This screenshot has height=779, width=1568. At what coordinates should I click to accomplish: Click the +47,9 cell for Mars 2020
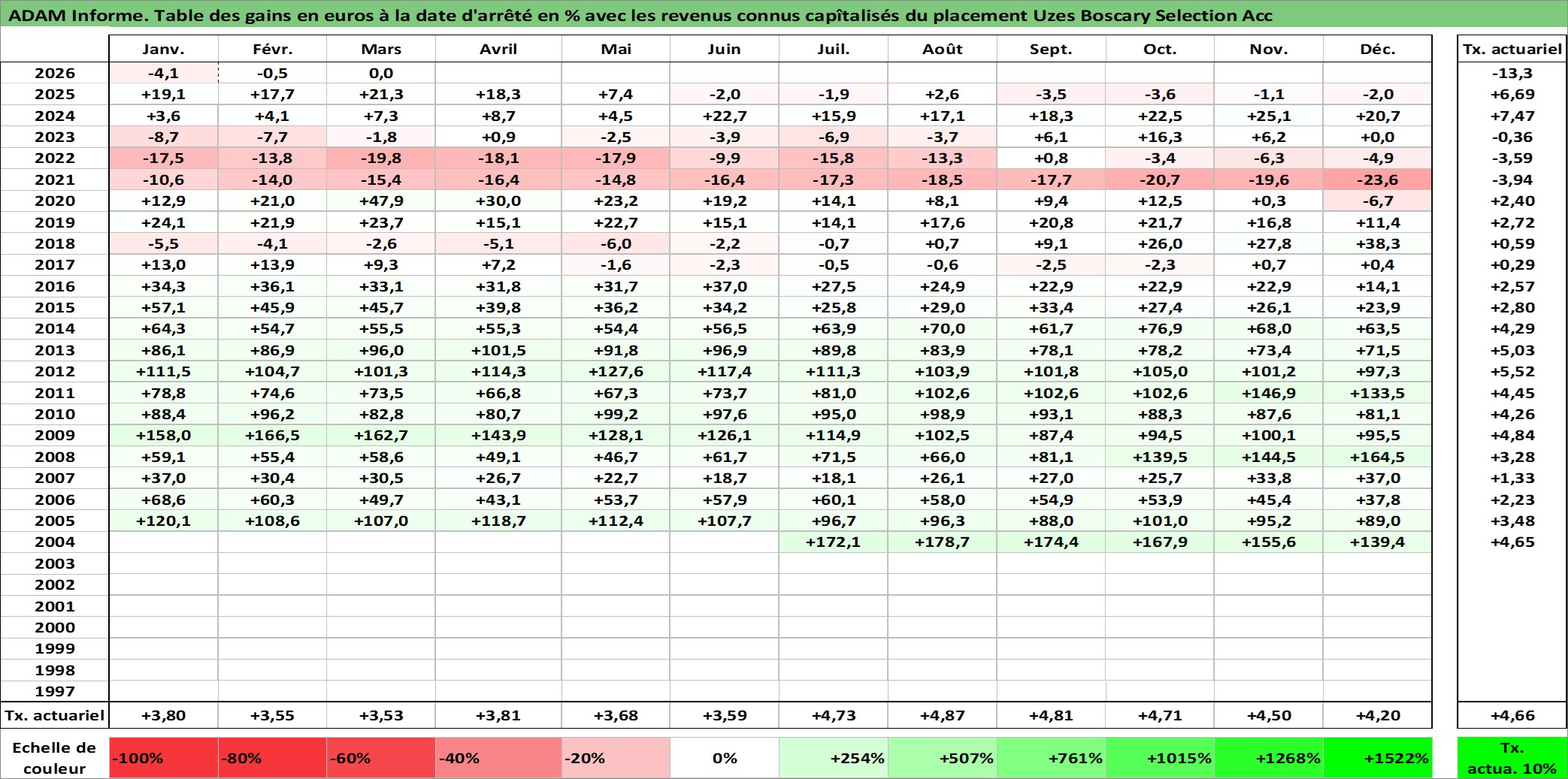(381, 201)
